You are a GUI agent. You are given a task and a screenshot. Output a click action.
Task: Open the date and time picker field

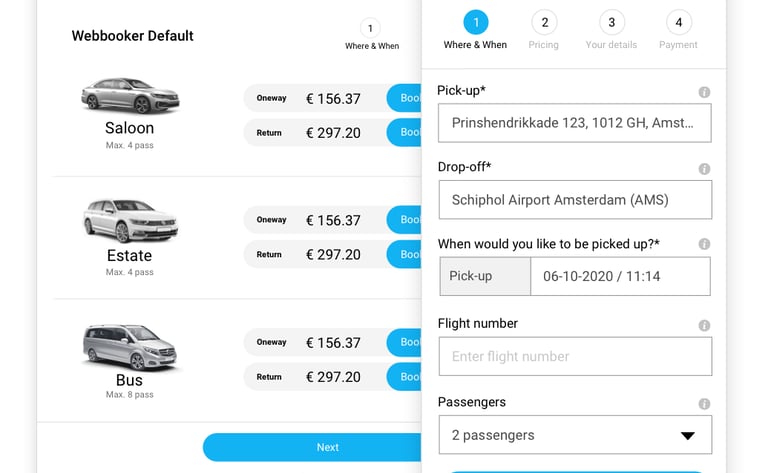[620, 276]
